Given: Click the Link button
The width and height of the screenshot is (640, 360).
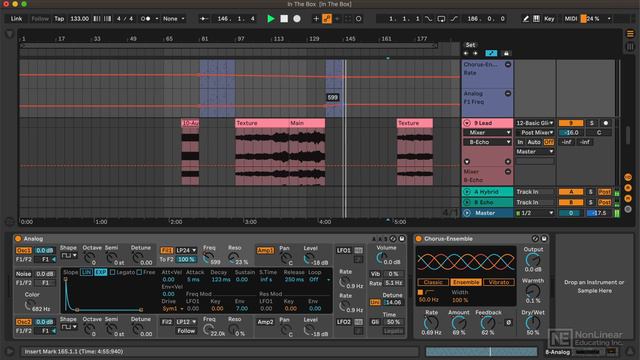Looking at the screenshot, I should [x=16, y=19].
